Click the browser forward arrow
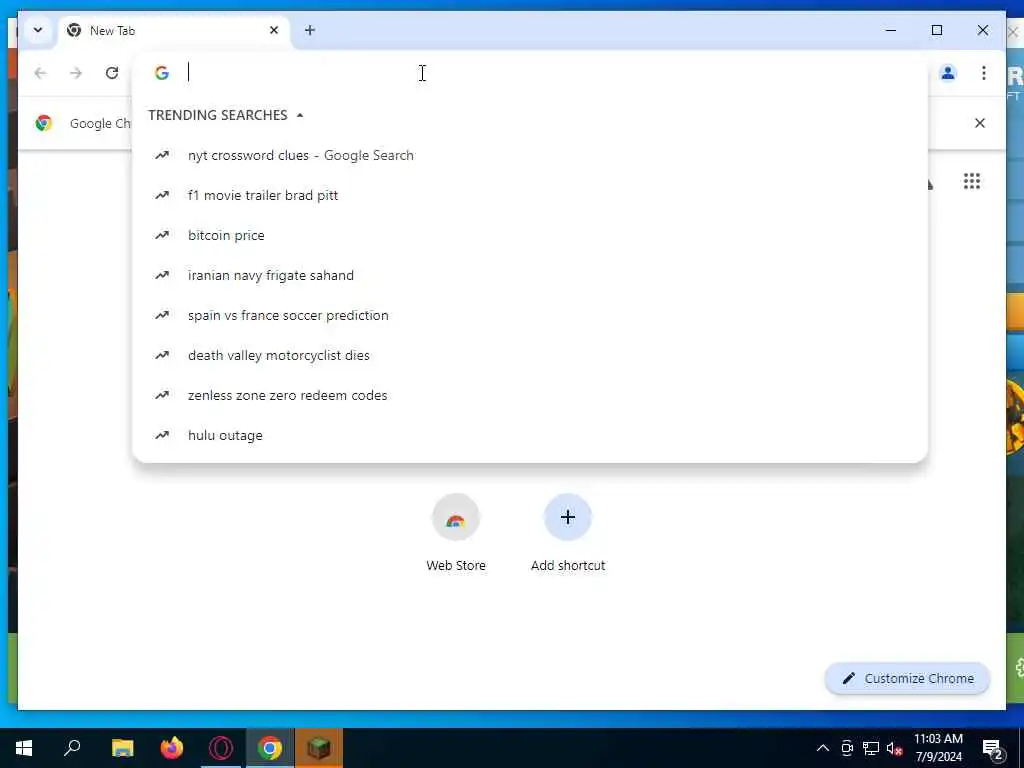The width and height of the screenshot is (1024, 768). coord(76,72)
